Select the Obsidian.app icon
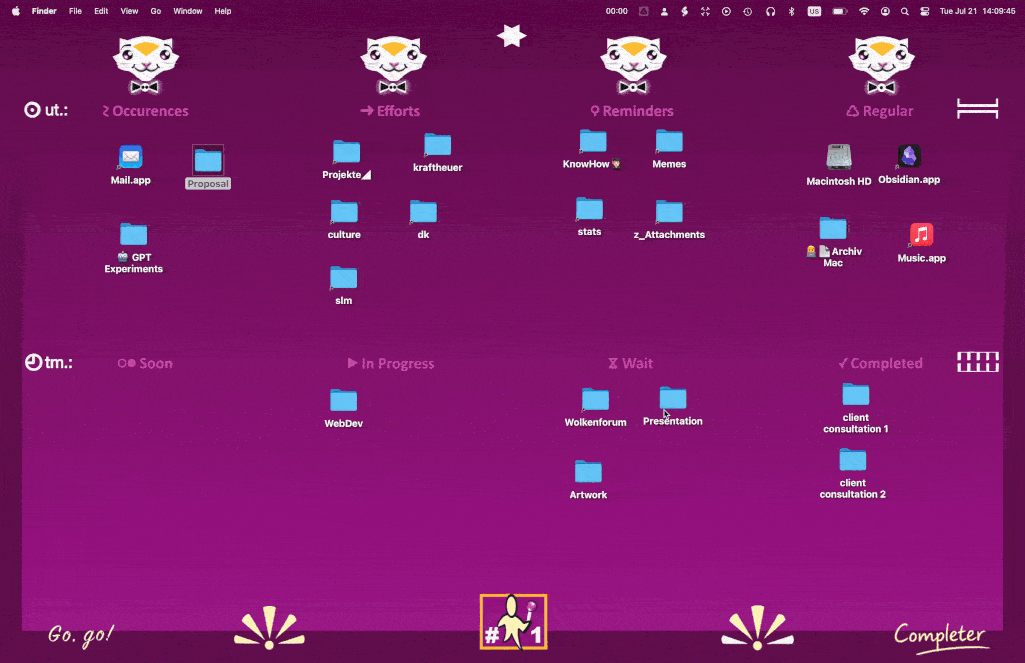Screen dimensions: 1025x663 tap(909, 156)
